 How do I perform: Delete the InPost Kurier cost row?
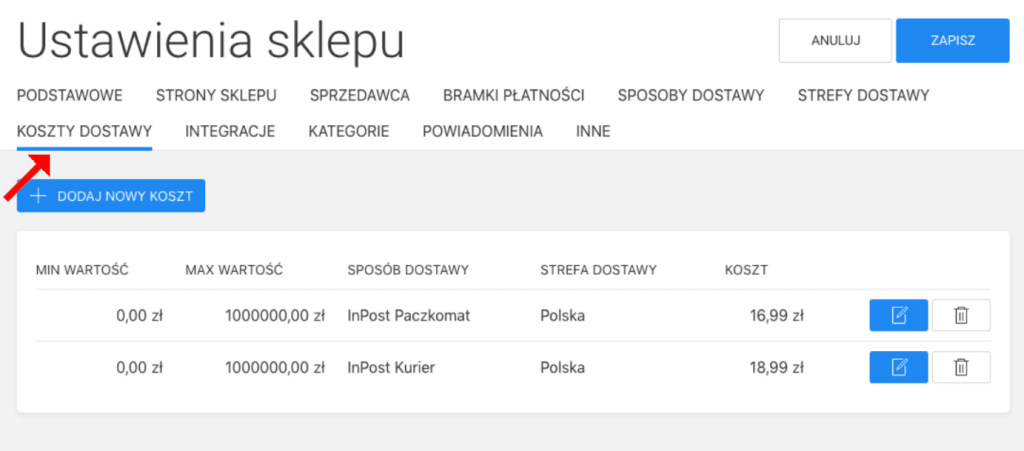click(961, 367)
